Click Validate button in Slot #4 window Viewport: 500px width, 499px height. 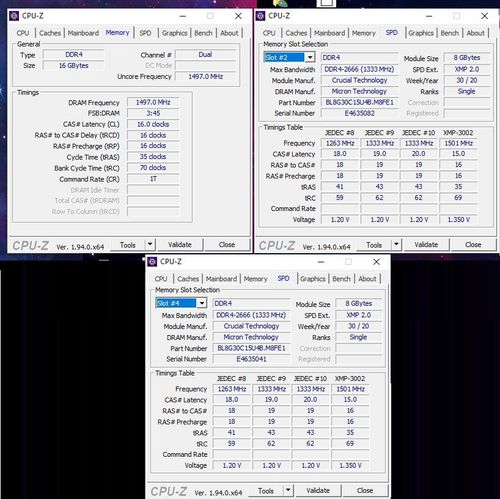318,490
